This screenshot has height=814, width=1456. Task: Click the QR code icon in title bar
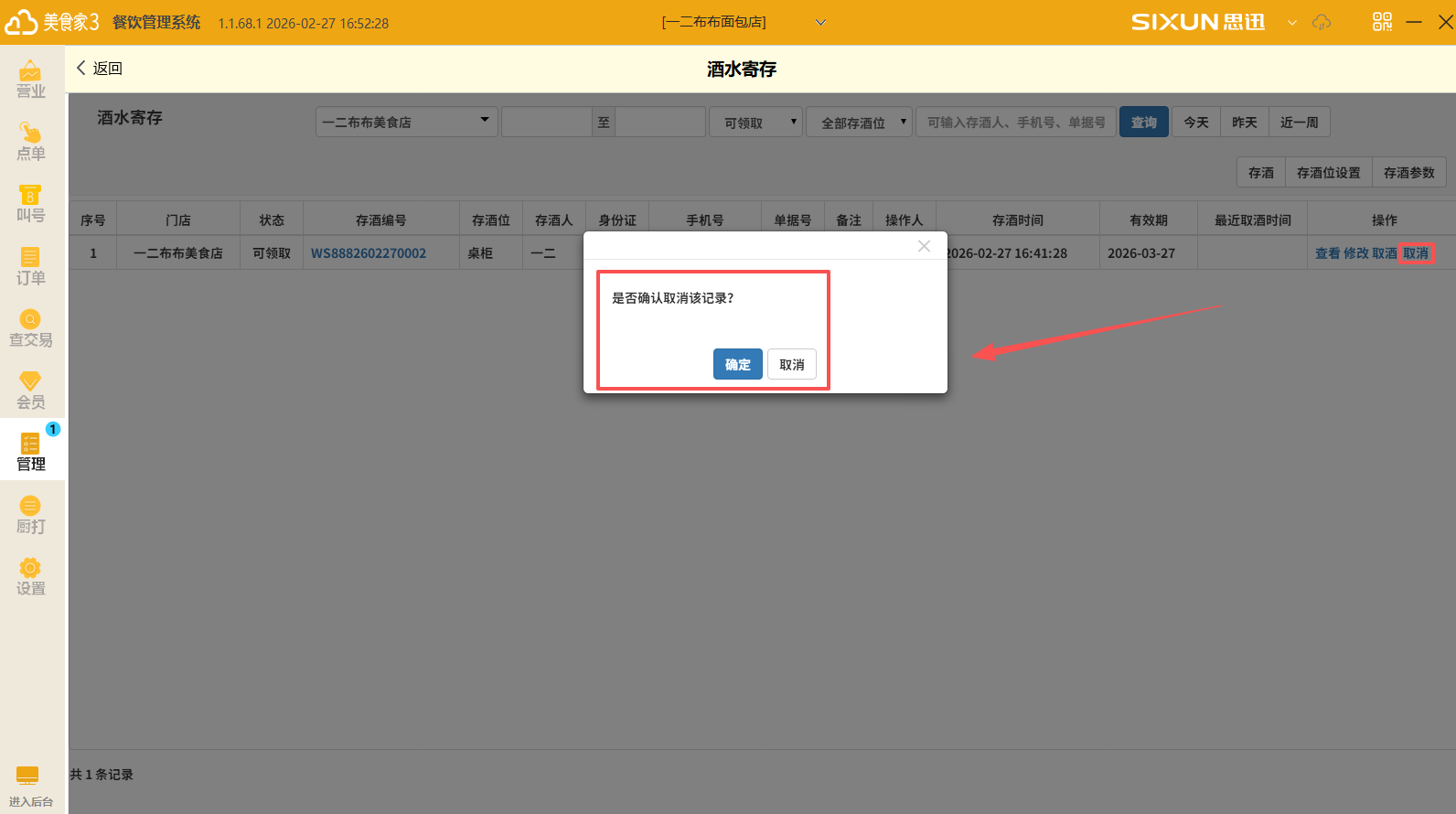coord(1382,22)
